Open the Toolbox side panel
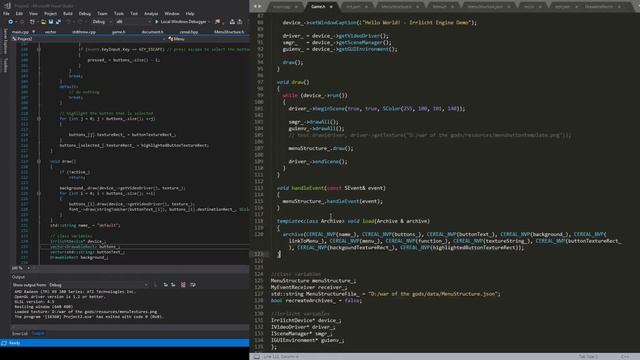Image resolution: width=640 pixels, height=360 pixels. pyautogui.click(x=5, y=64)
